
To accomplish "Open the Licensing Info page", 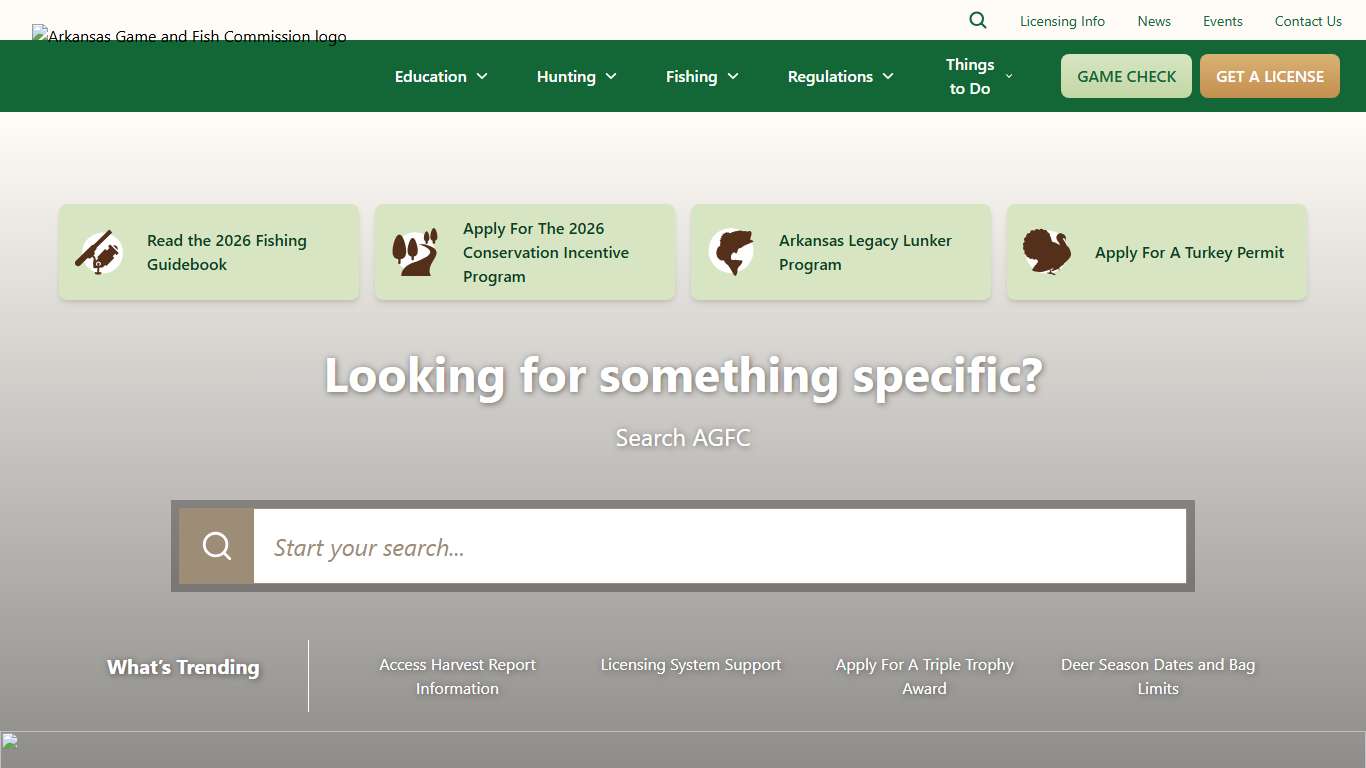I will click(x=1062, y=21).
